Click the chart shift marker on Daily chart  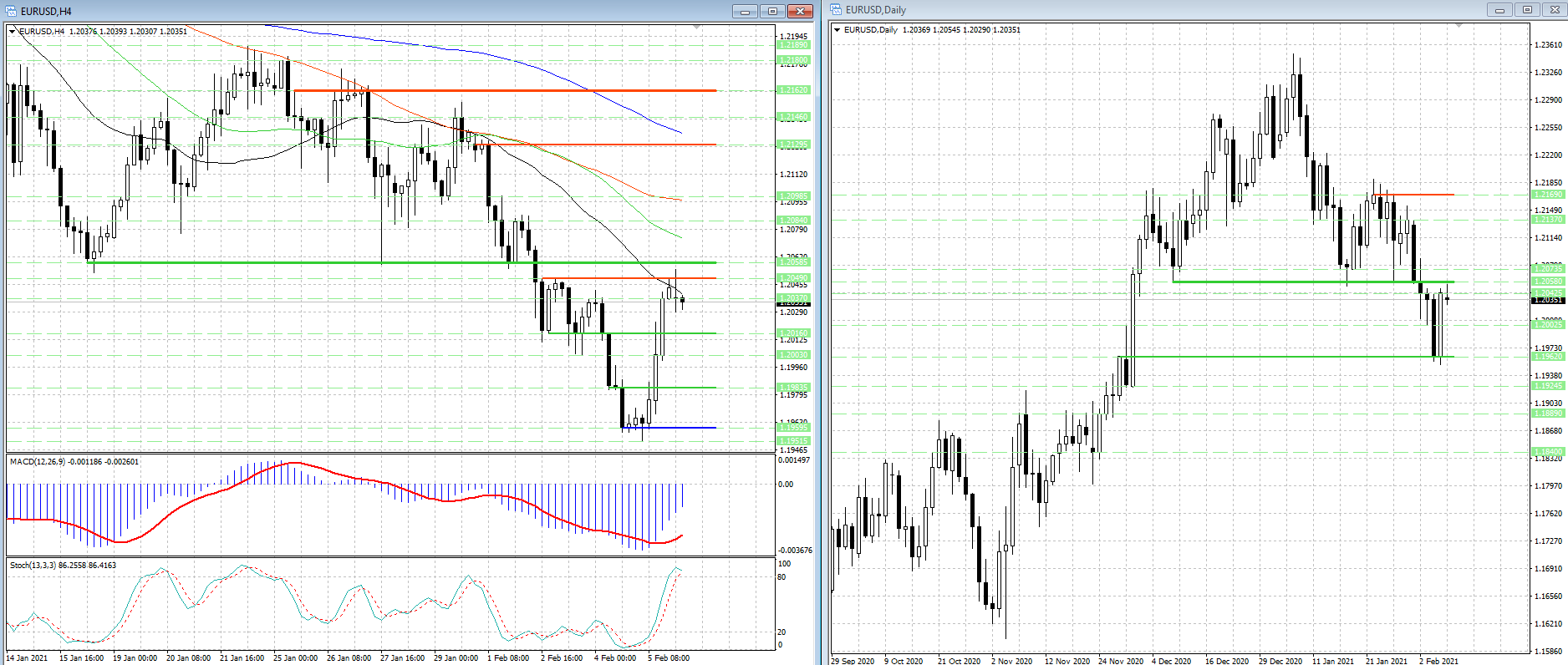coord(1459,26)
